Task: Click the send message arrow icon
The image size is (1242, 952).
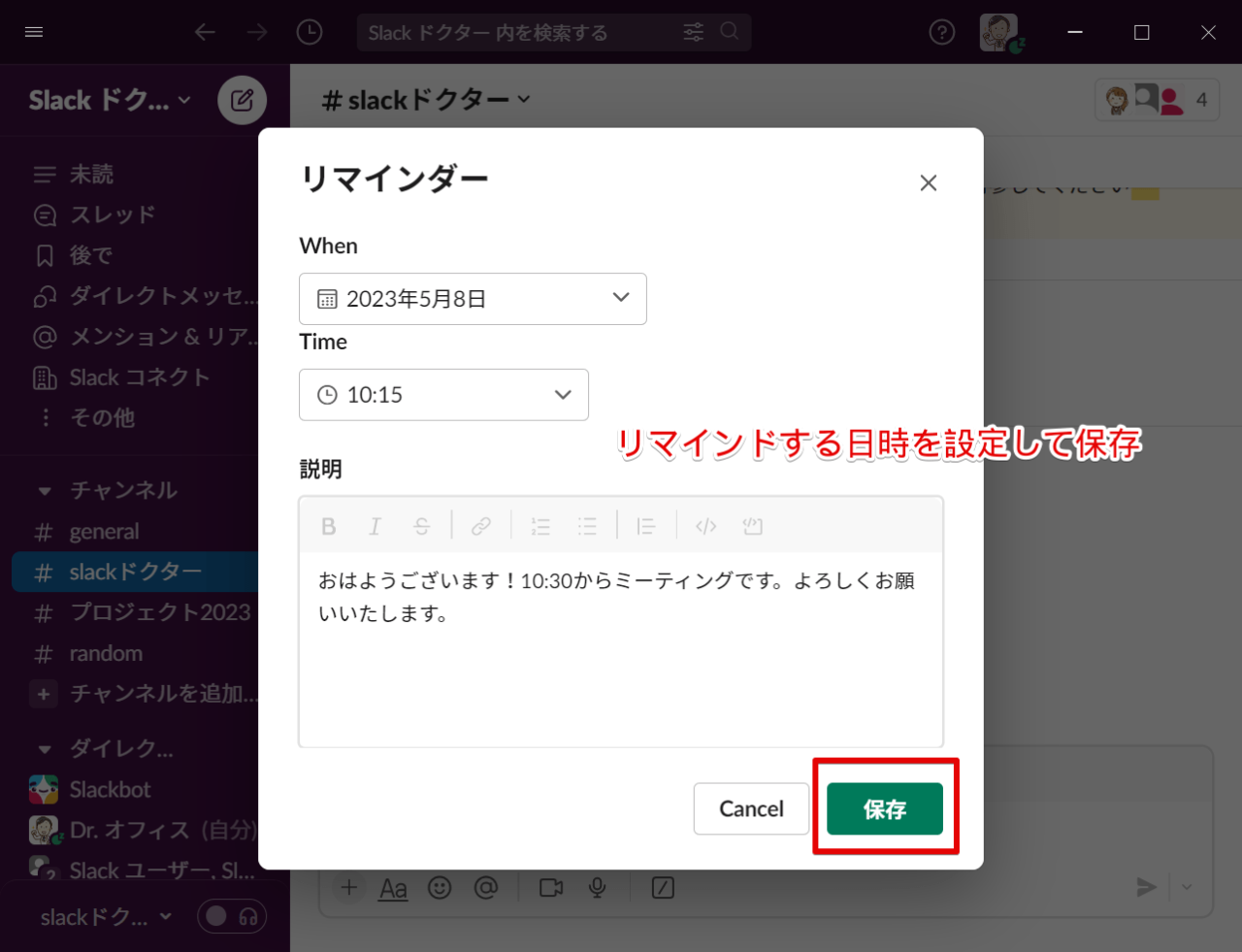Action: coord(1146,887)
